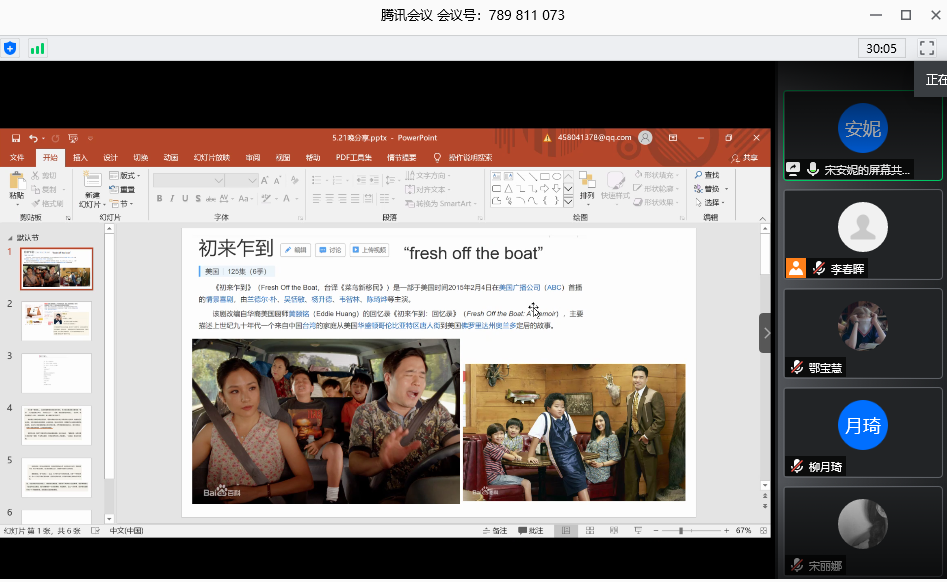Toggle align text left

[317, 199]
